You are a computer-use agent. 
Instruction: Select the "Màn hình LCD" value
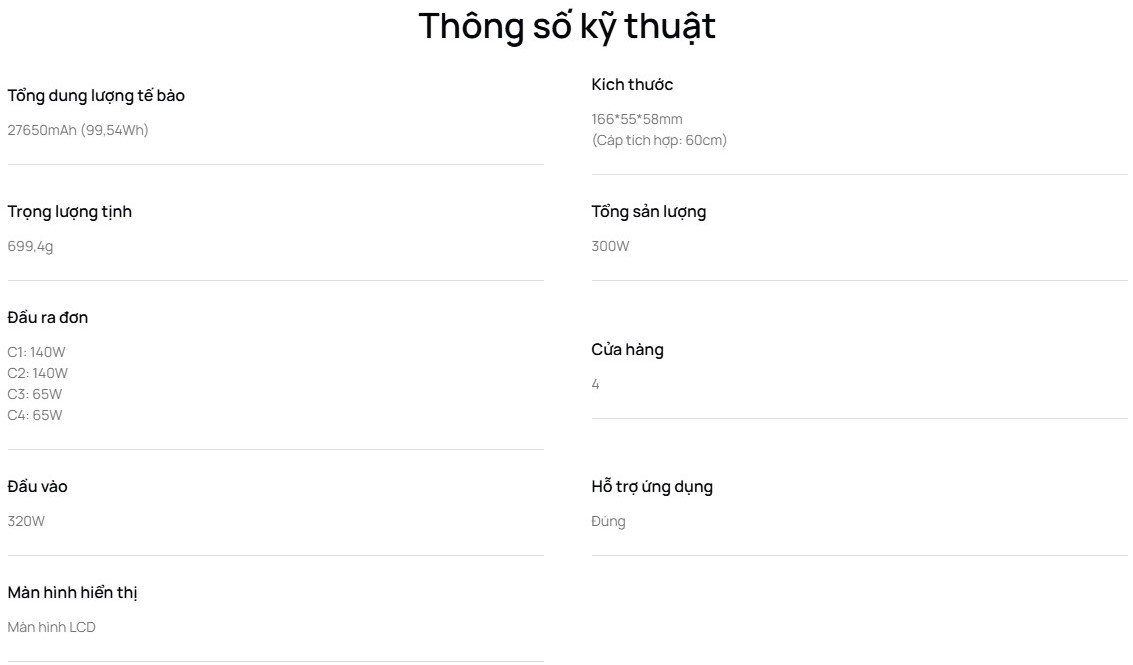(52, 627)
